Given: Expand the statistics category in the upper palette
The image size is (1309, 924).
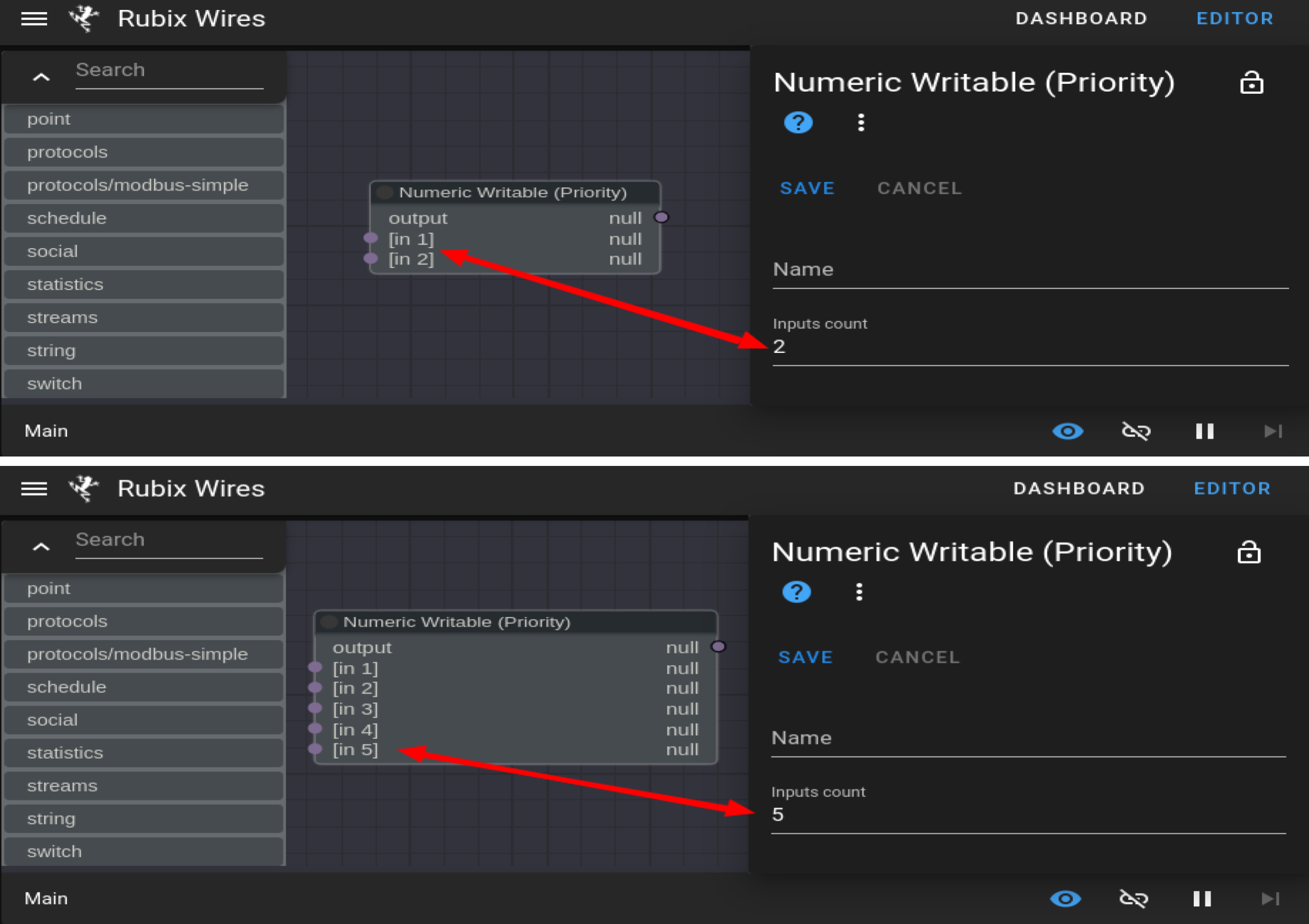Looking at the screenshot, I should (144, 284).
